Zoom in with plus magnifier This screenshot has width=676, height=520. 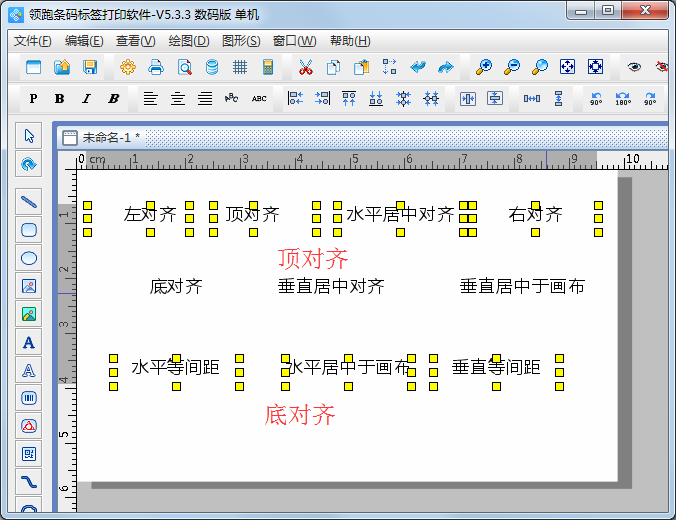click(484, 67)
